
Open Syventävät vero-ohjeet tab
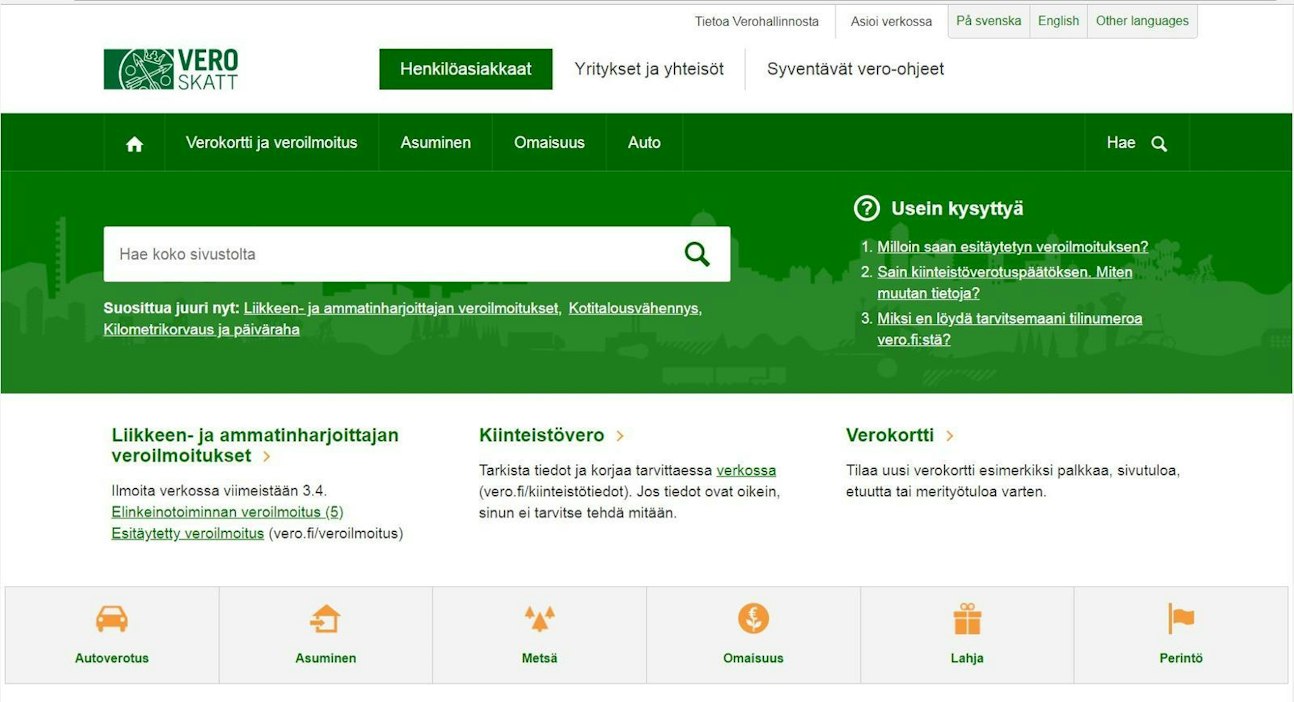coord(855,69)
